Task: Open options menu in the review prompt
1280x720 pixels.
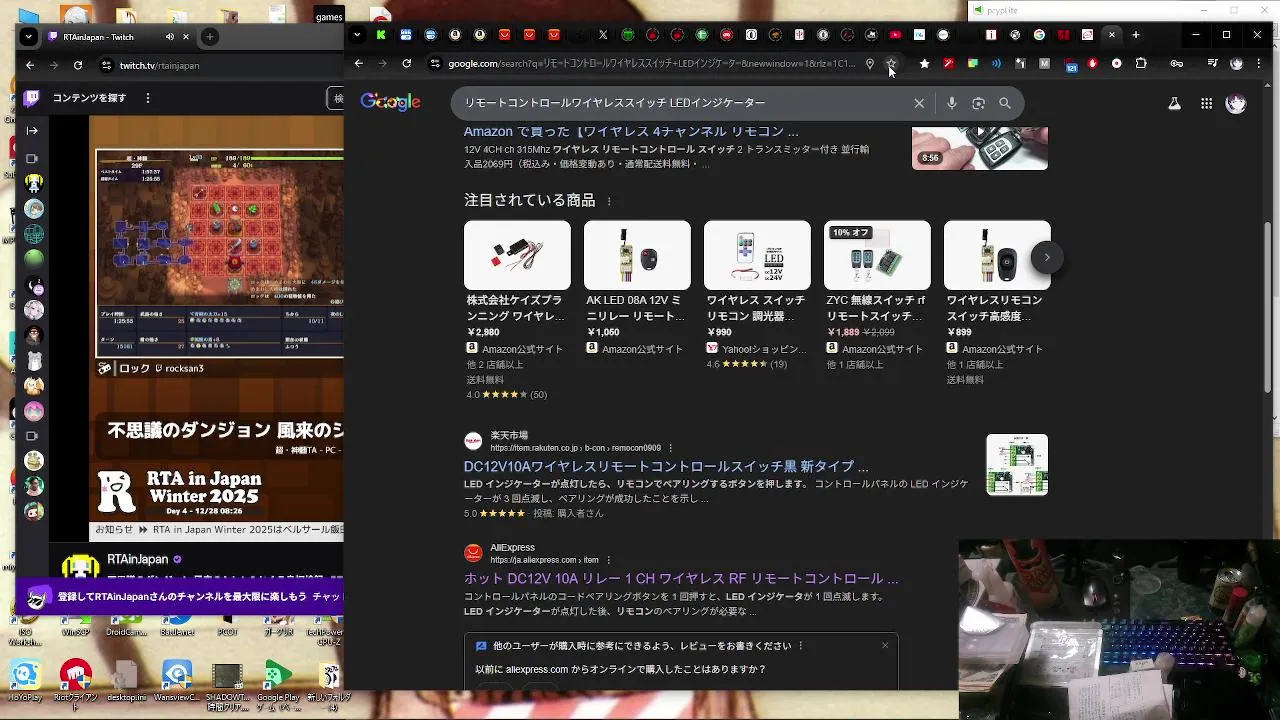Action: coord(800,646)
